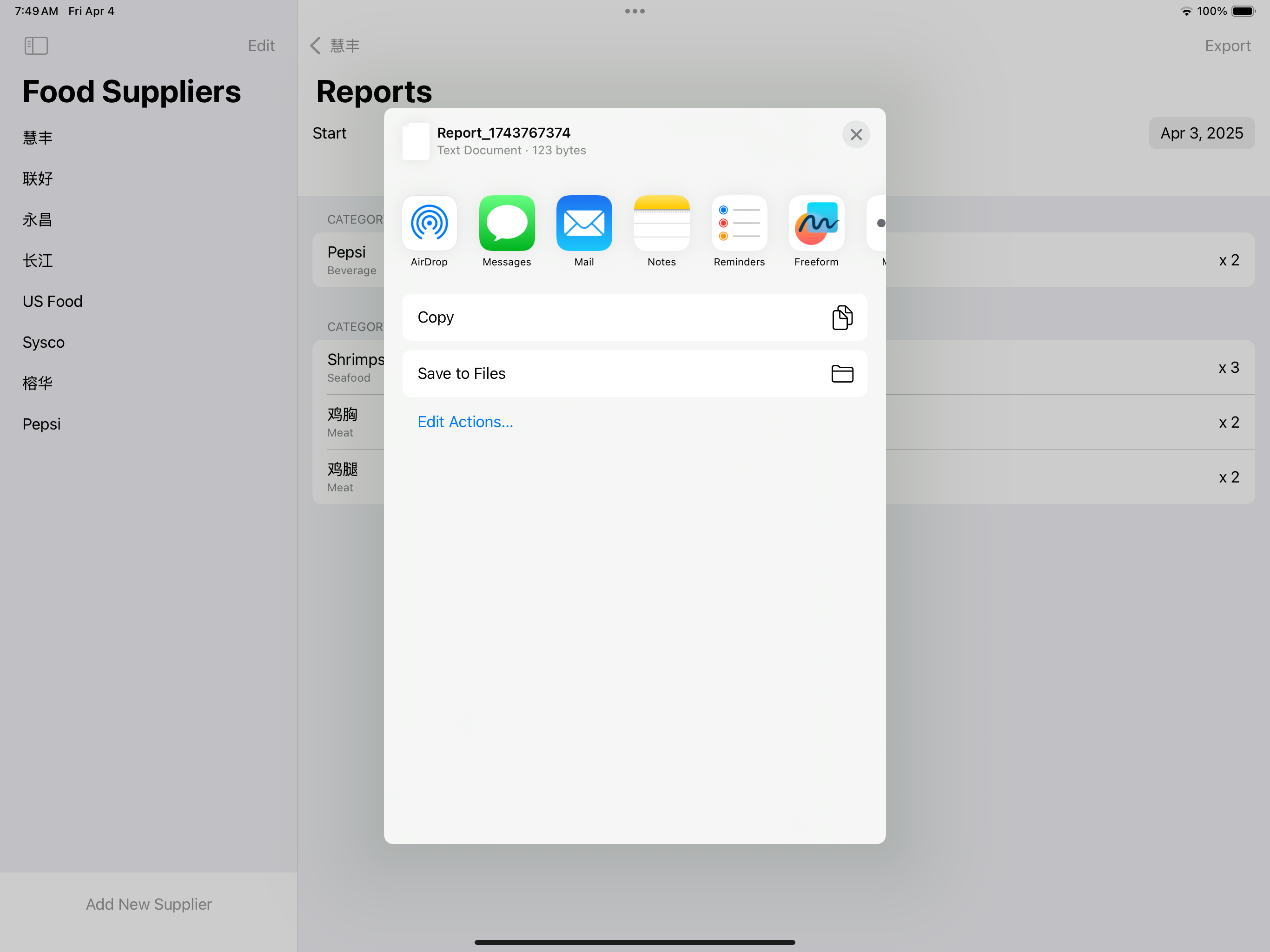The height and width of the screenshot is (952, 1270).
Task: Click the Report_1743767374 document thumbnail
Action: point(416,141)
